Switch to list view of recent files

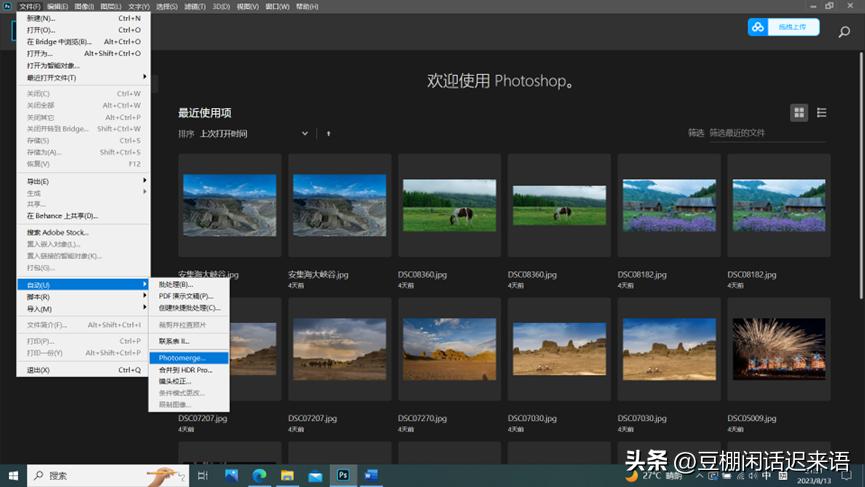tap(822, 113)
